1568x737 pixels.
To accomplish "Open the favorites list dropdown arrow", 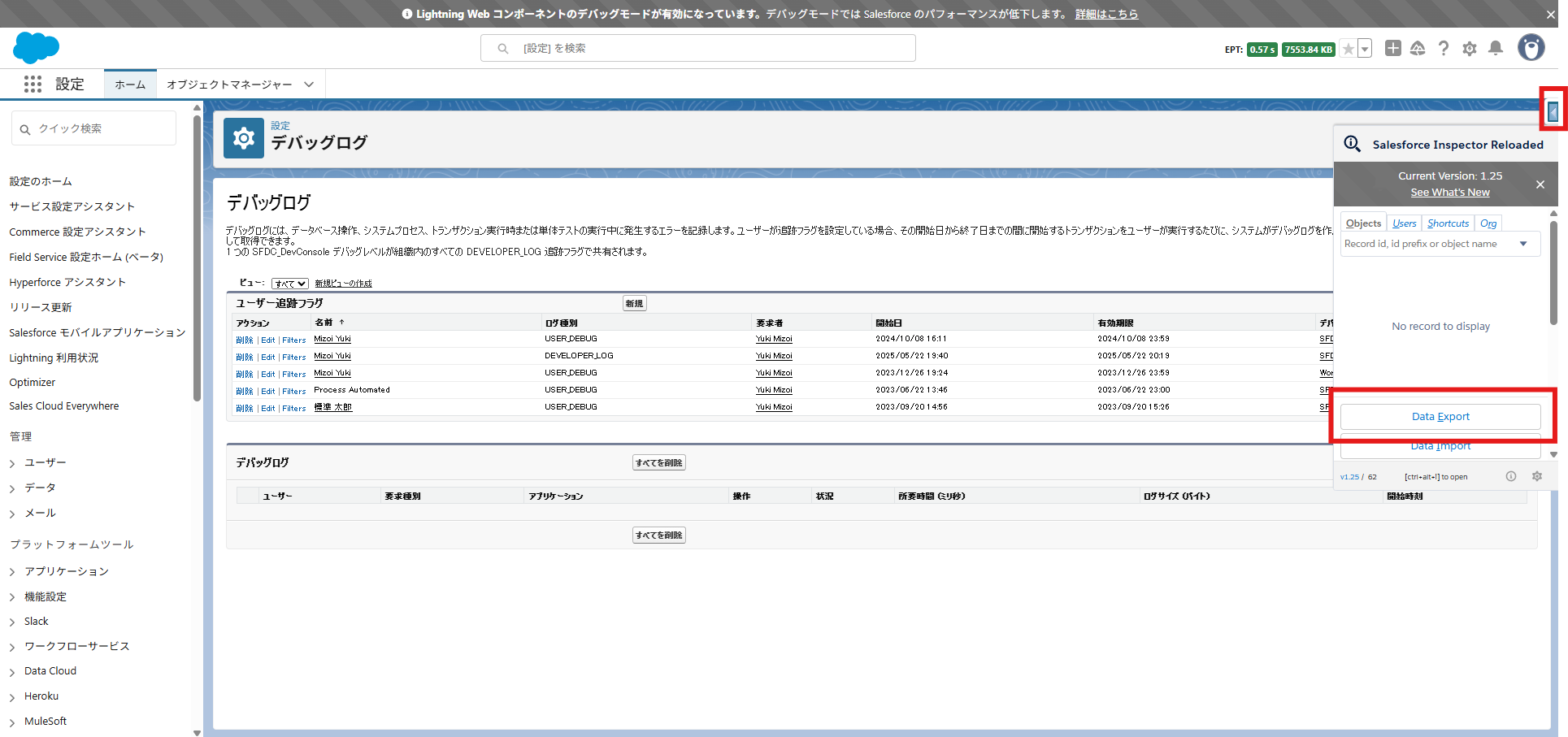I will click(1366, 49).
